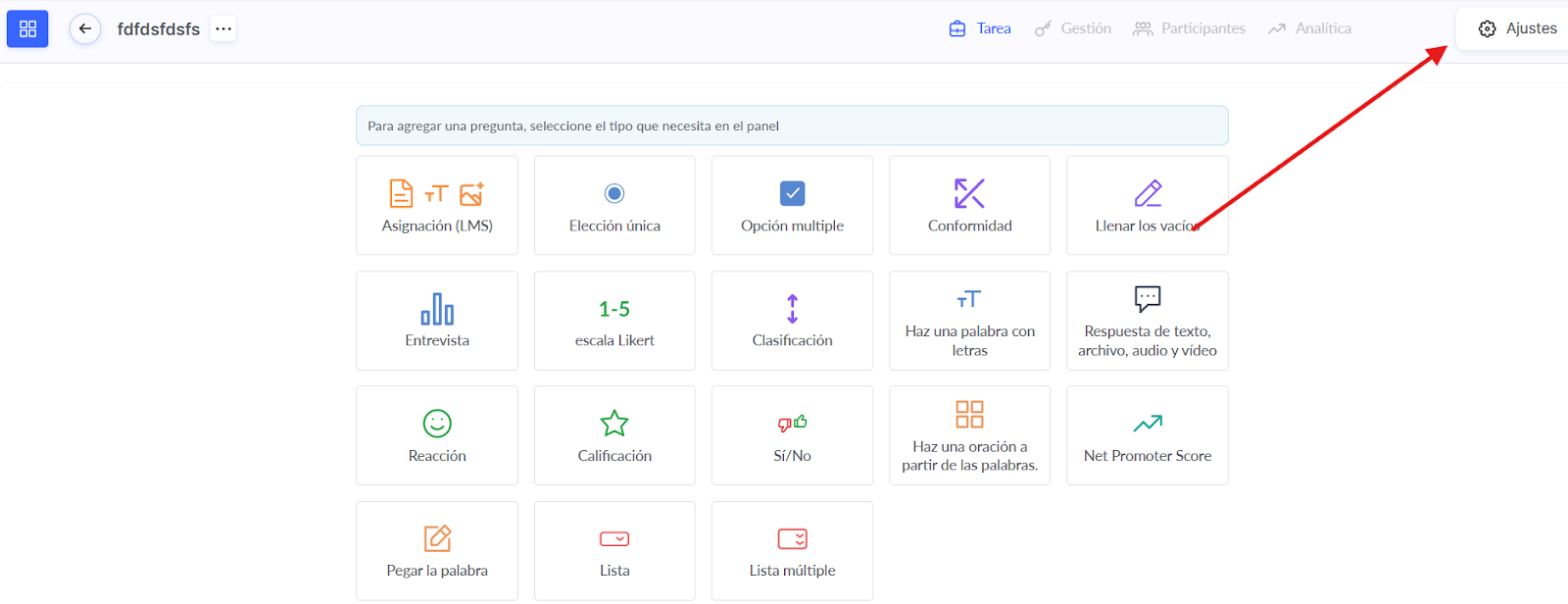This screenshot has width=1568, height=604.
Task: Open the Gestión tab
Action: coord(1073,28)
